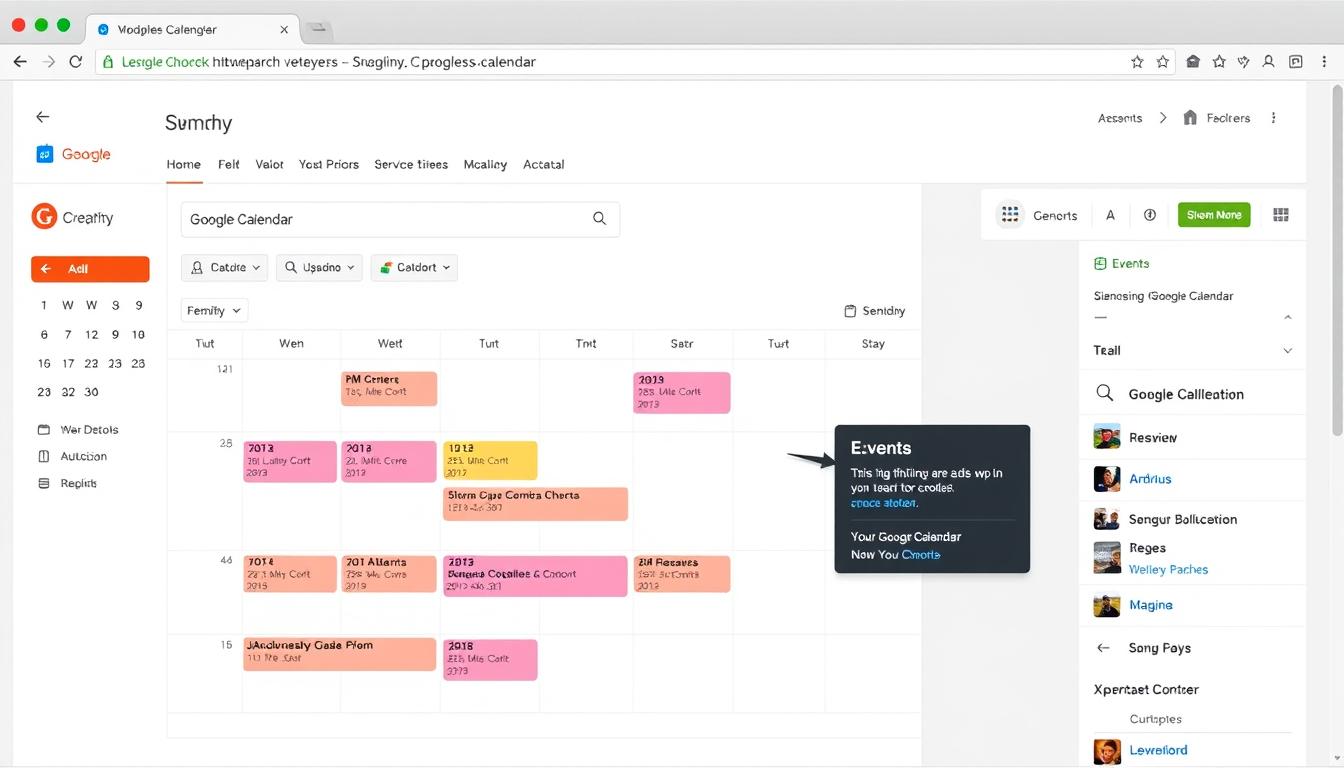Screen dimensions: 1344x768
Task: Open the Catdre dropdown filter
Action: pyautogui.click(x=224, y=267)
